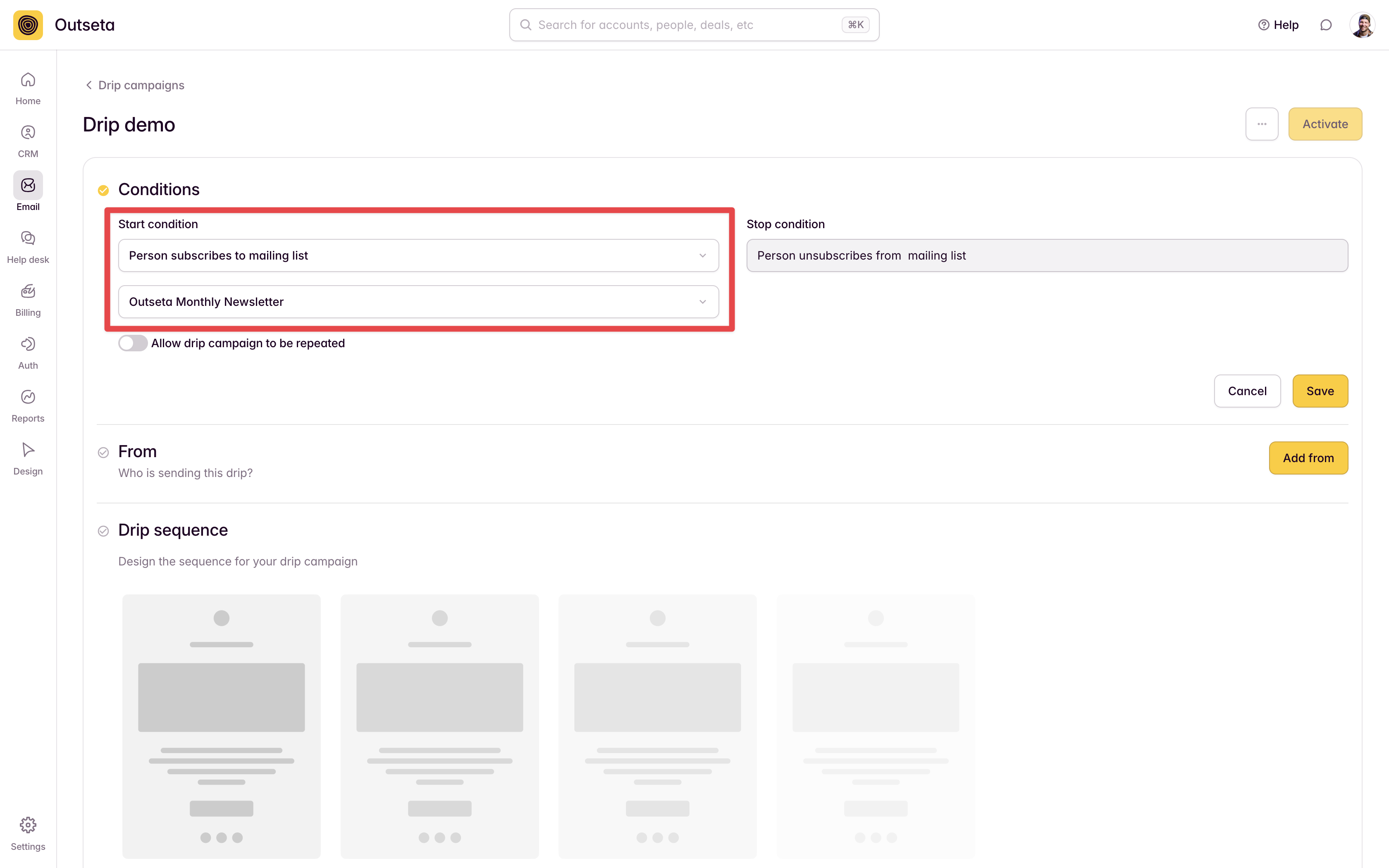This screenshot has width=1389, height=868.
Task: Open the Outseta Monthly Newsletter list dropdown
Action: [418, 302]
